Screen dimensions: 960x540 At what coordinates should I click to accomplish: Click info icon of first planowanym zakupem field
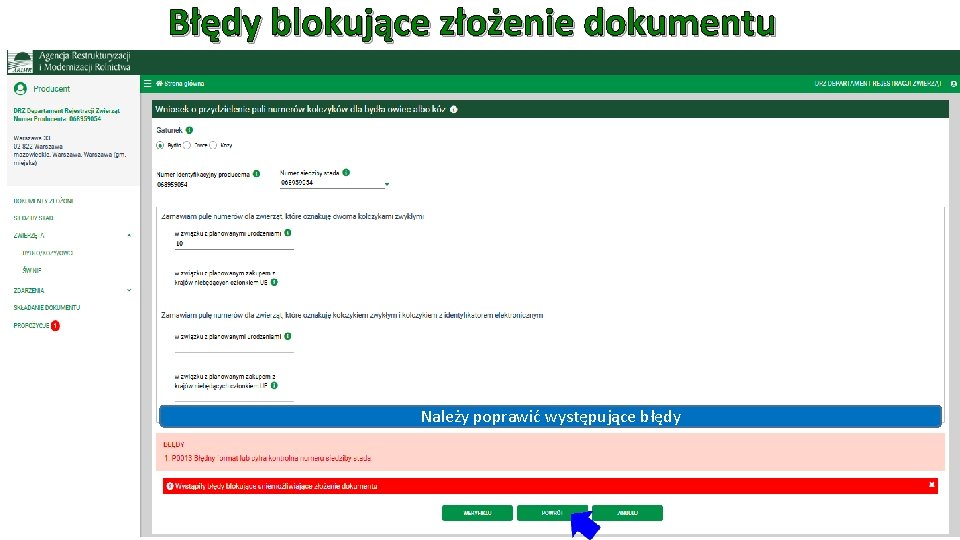274,282
